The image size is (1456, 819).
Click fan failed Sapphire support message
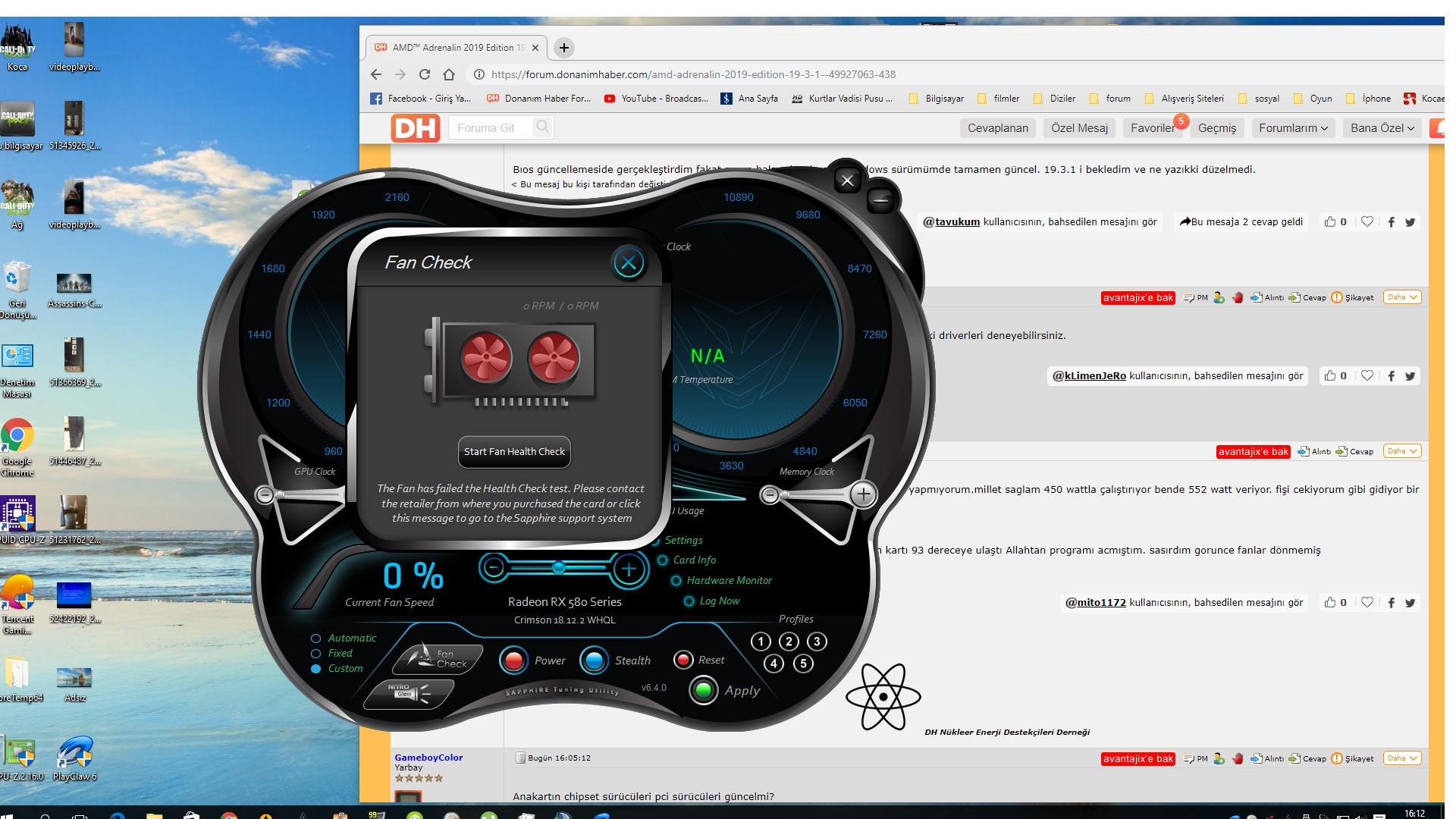(x=511, y=504)
